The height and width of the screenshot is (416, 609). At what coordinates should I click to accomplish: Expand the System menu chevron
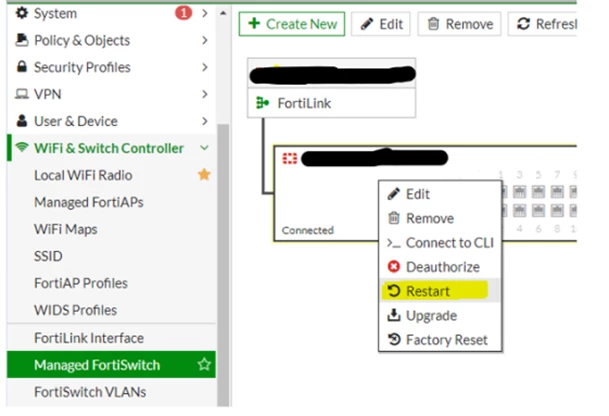(x=205, y=13)
